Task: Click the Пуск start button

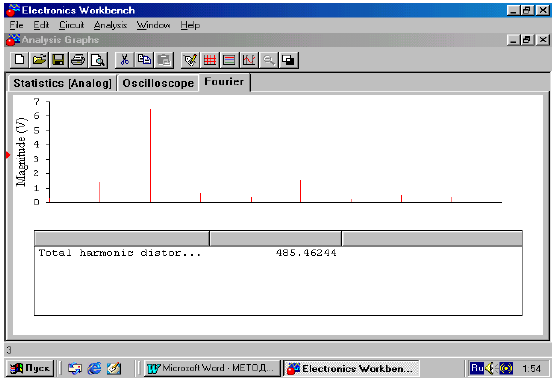Action: tap(30, 368)
